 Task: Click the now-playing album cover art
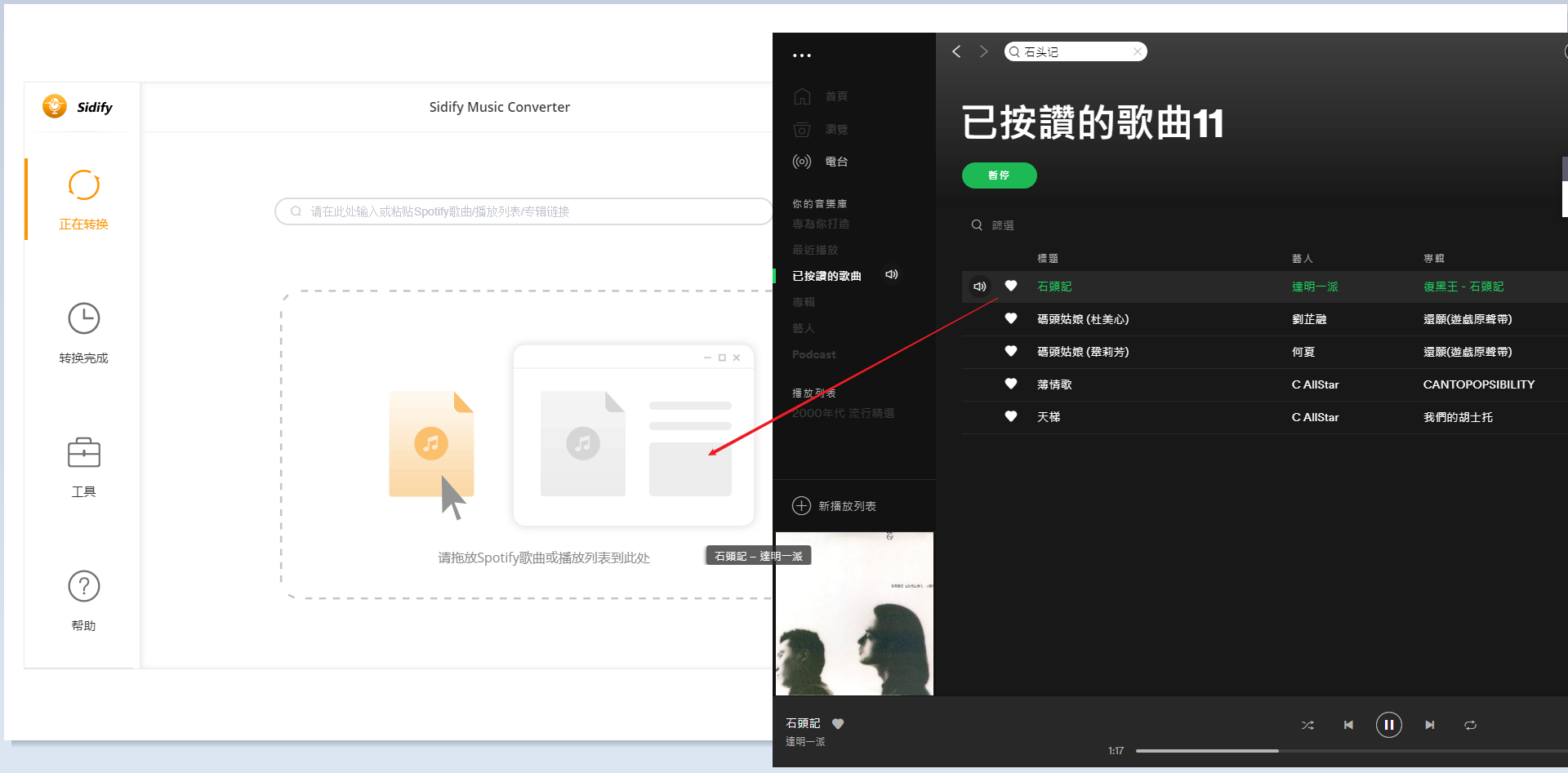[x=854, y=614]
